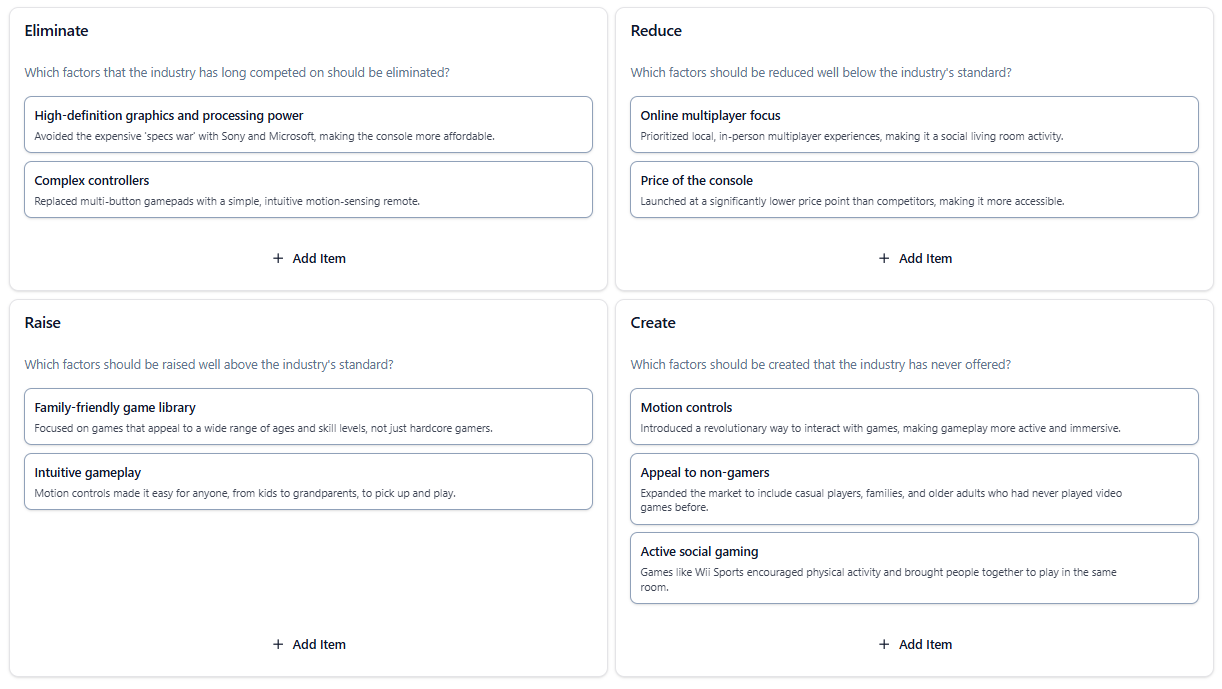
Task: Click the plus icon in Reduce section
Action: point(884,258)
